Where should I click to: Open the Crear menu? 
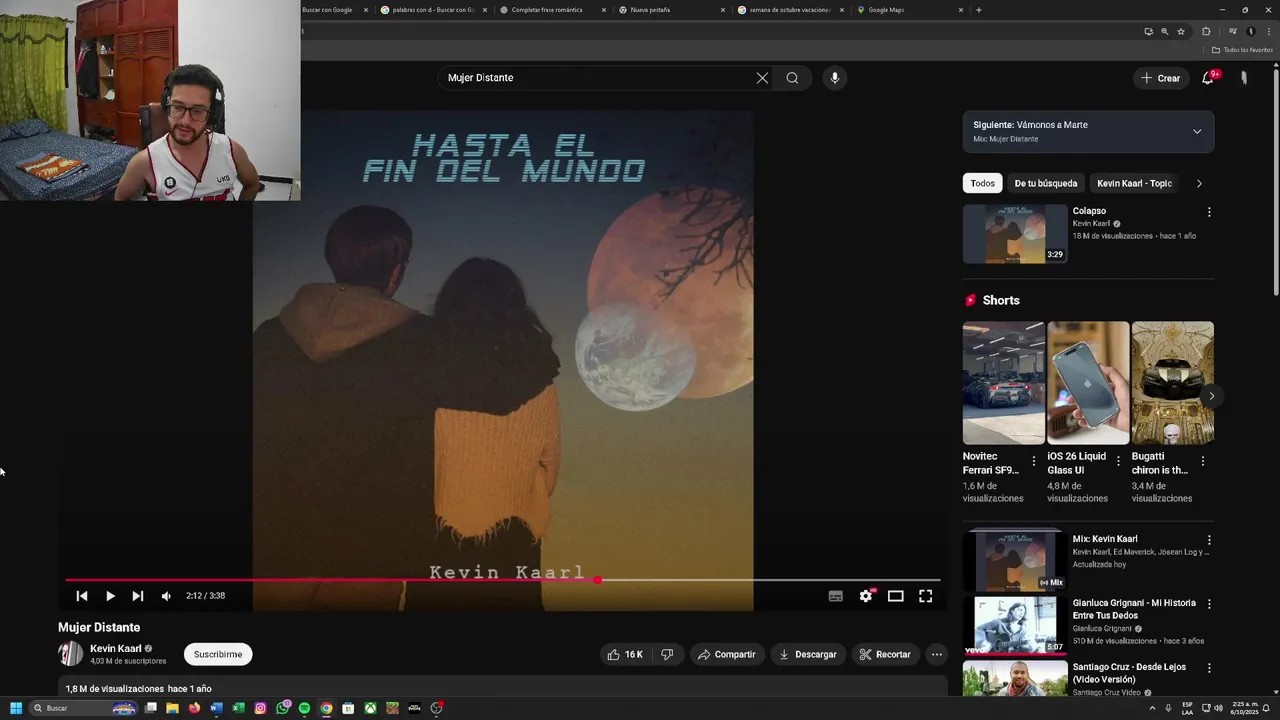tap(1161, 78)
